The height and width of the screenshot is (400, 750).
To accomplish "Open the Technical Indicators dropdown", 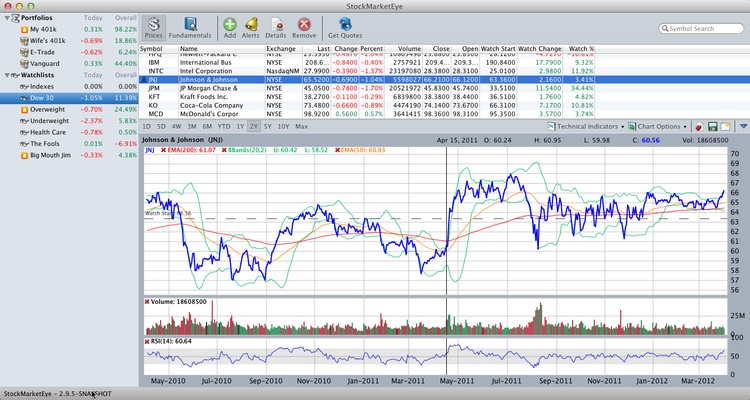I will coord(586,127).
